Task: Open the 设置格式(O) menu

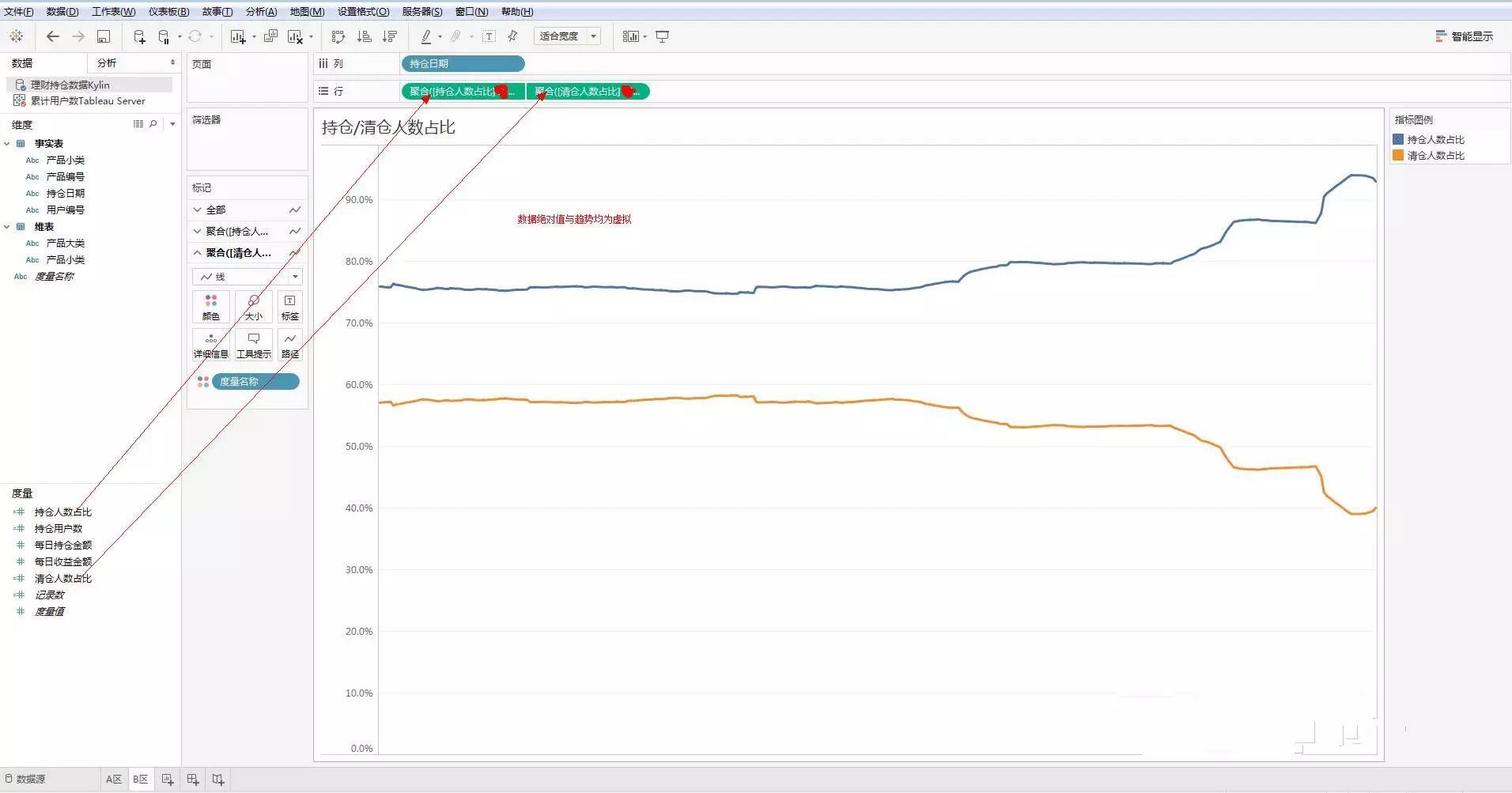Action: click(363, 12)
